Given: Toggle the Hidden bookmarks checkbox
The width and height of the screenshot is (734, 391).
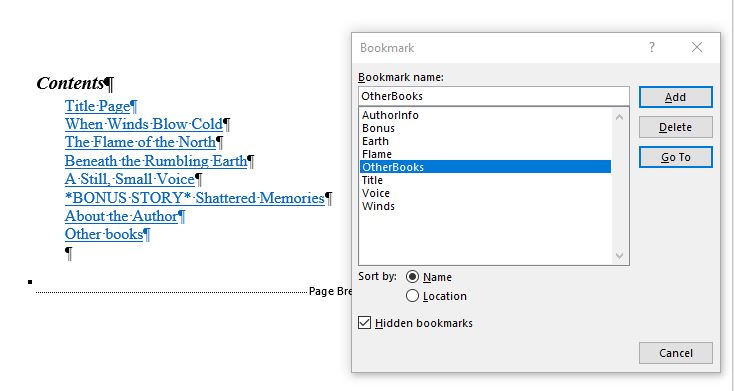Looking at the screenshot, I should 364,323.
